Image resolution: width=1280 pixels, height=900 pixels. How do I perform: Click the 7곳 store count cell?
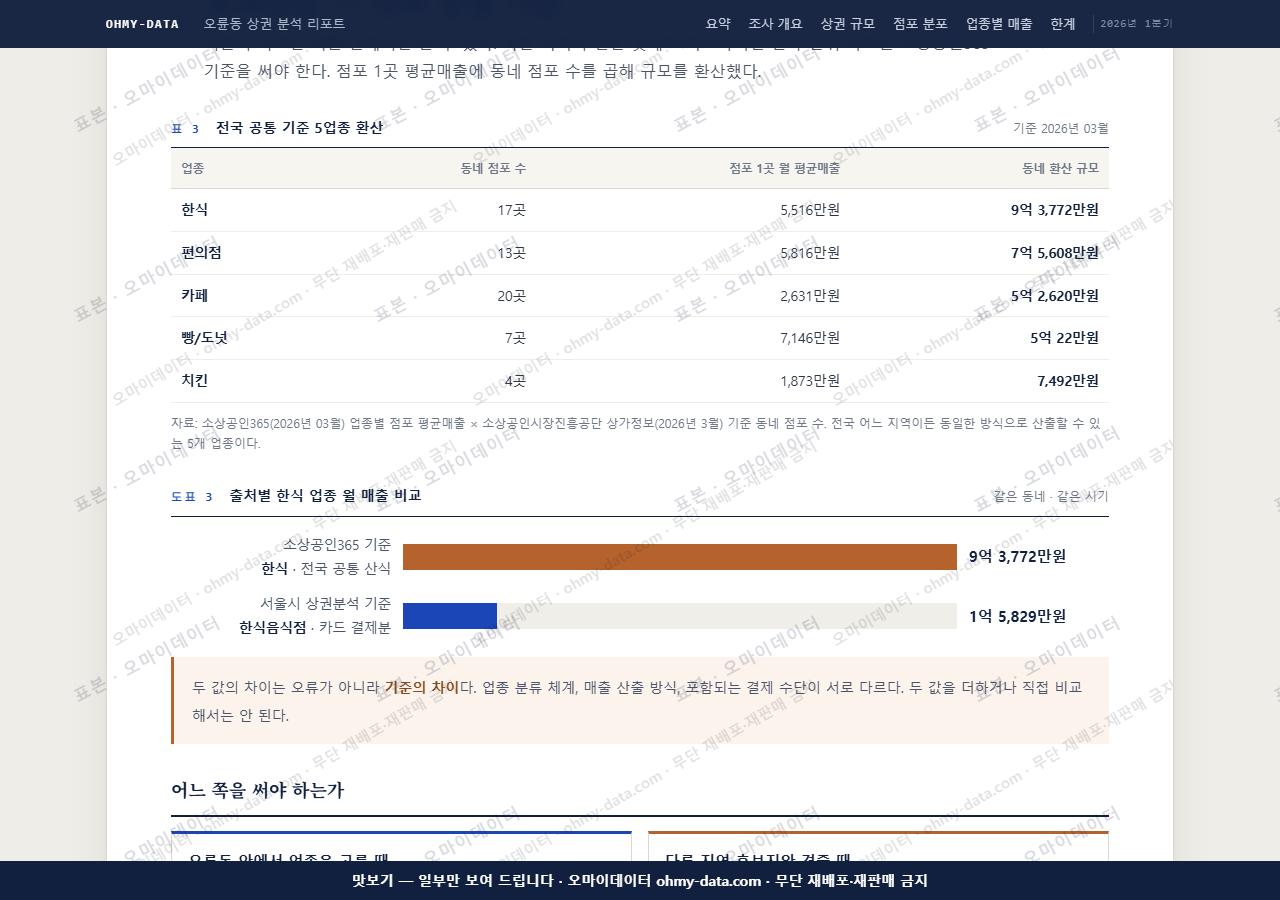click(x=515, y=338)
